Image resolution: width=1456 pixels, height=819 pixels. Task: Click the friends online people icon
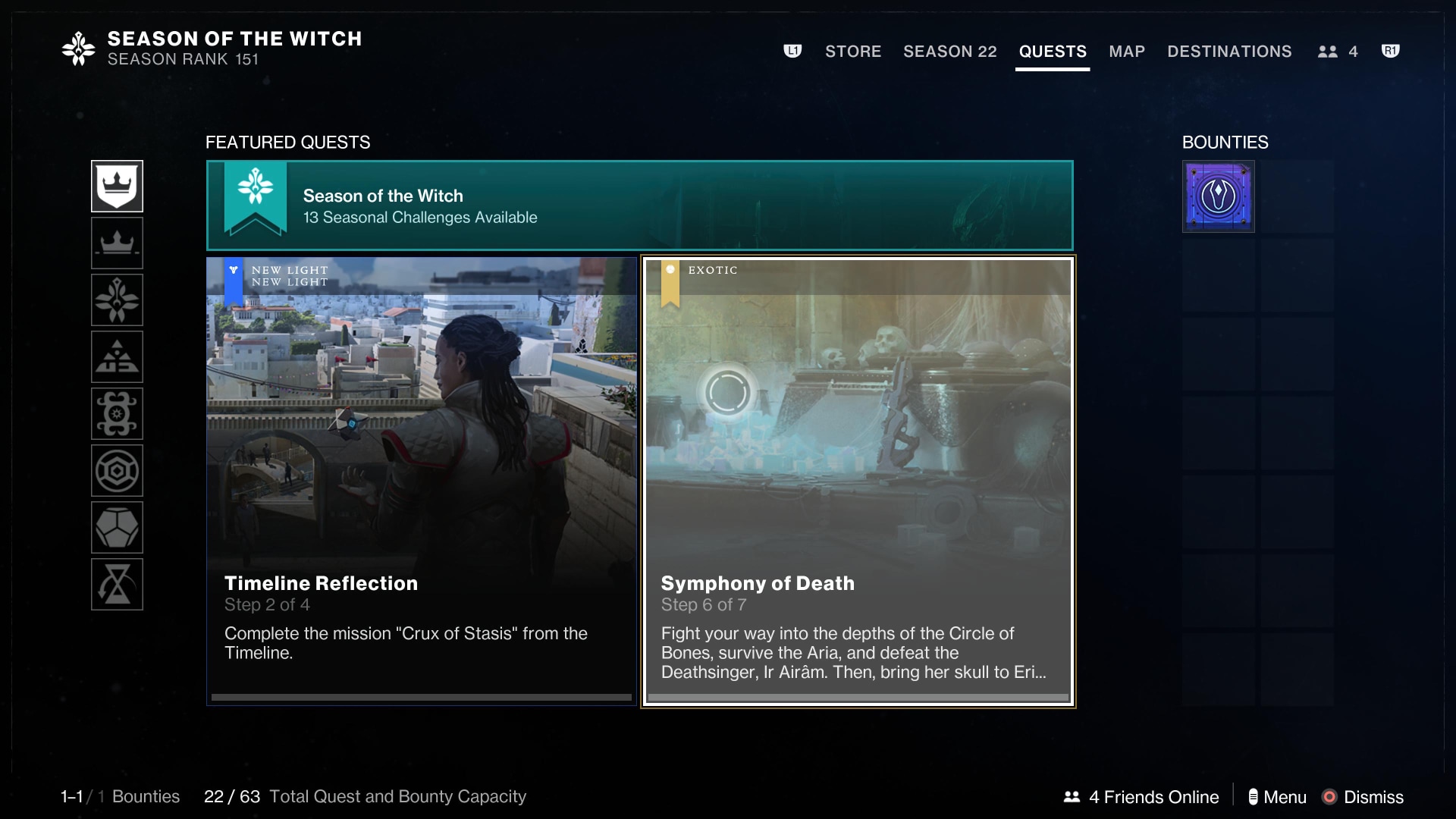pos(1072,797)
